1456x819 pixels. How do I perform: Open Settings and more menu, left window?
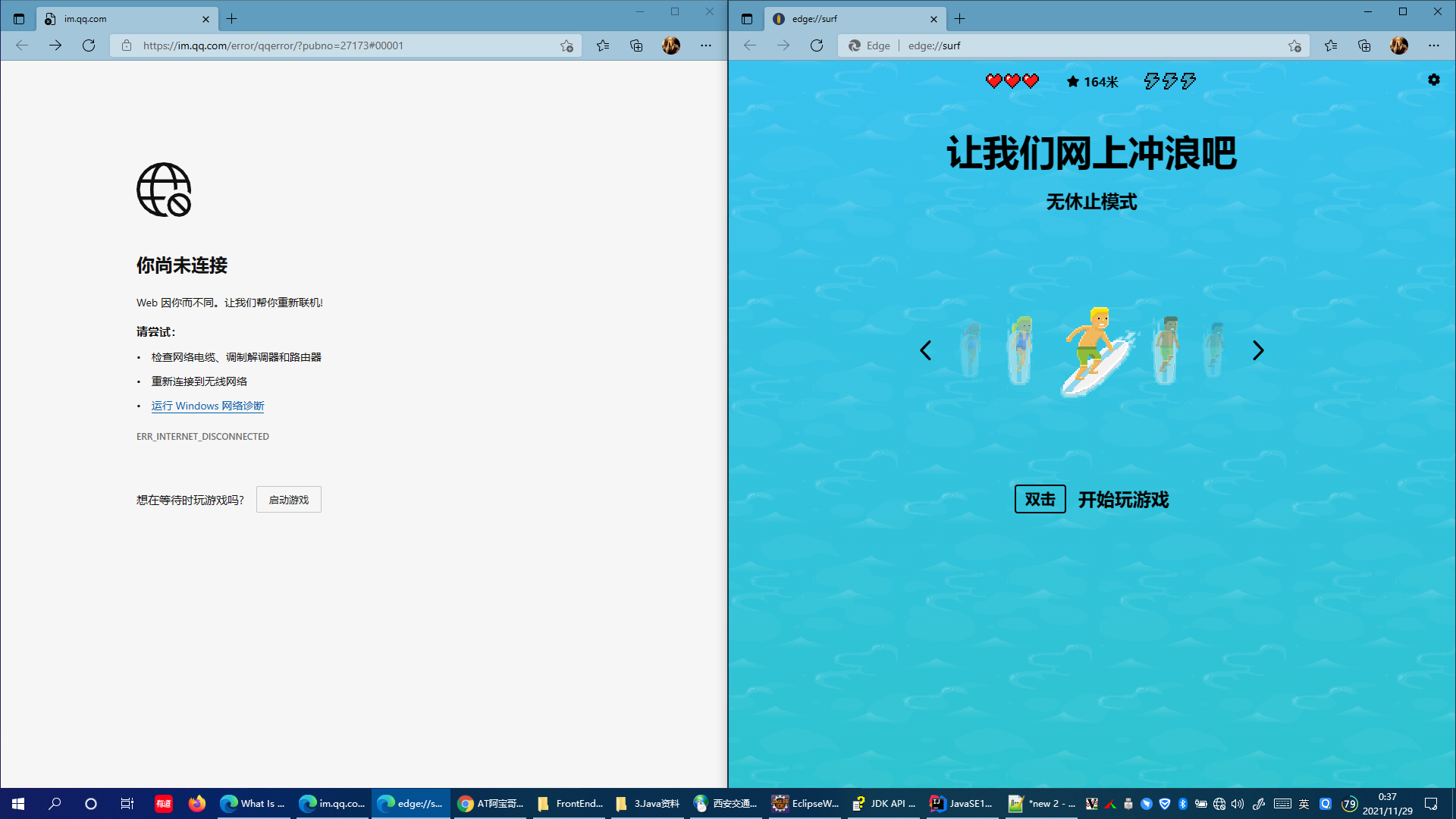click(x=706, y=45)
